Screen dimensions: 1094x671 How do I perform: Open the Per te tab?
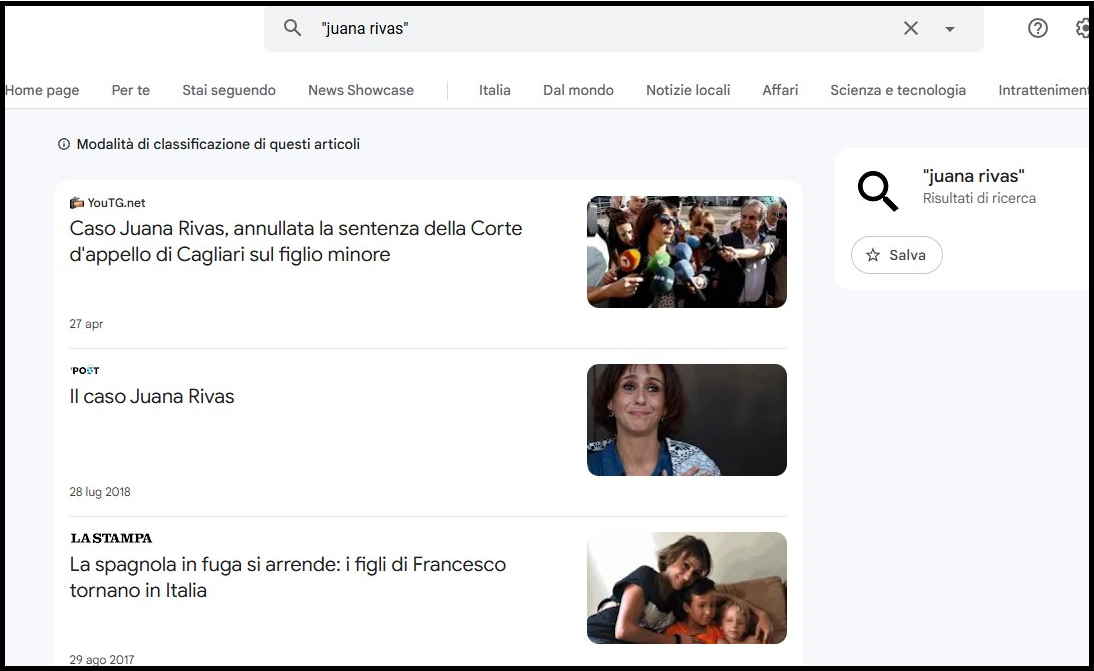[130, 90]
